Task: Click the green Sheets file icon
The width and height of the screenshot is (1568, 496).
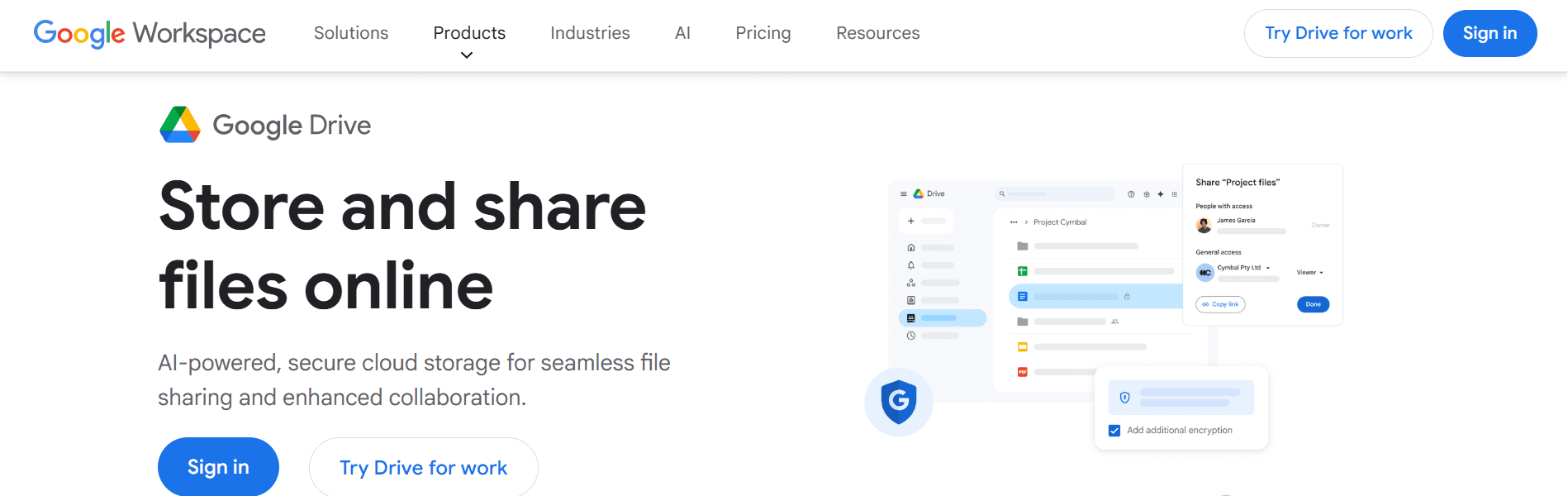Action: 1022,271
